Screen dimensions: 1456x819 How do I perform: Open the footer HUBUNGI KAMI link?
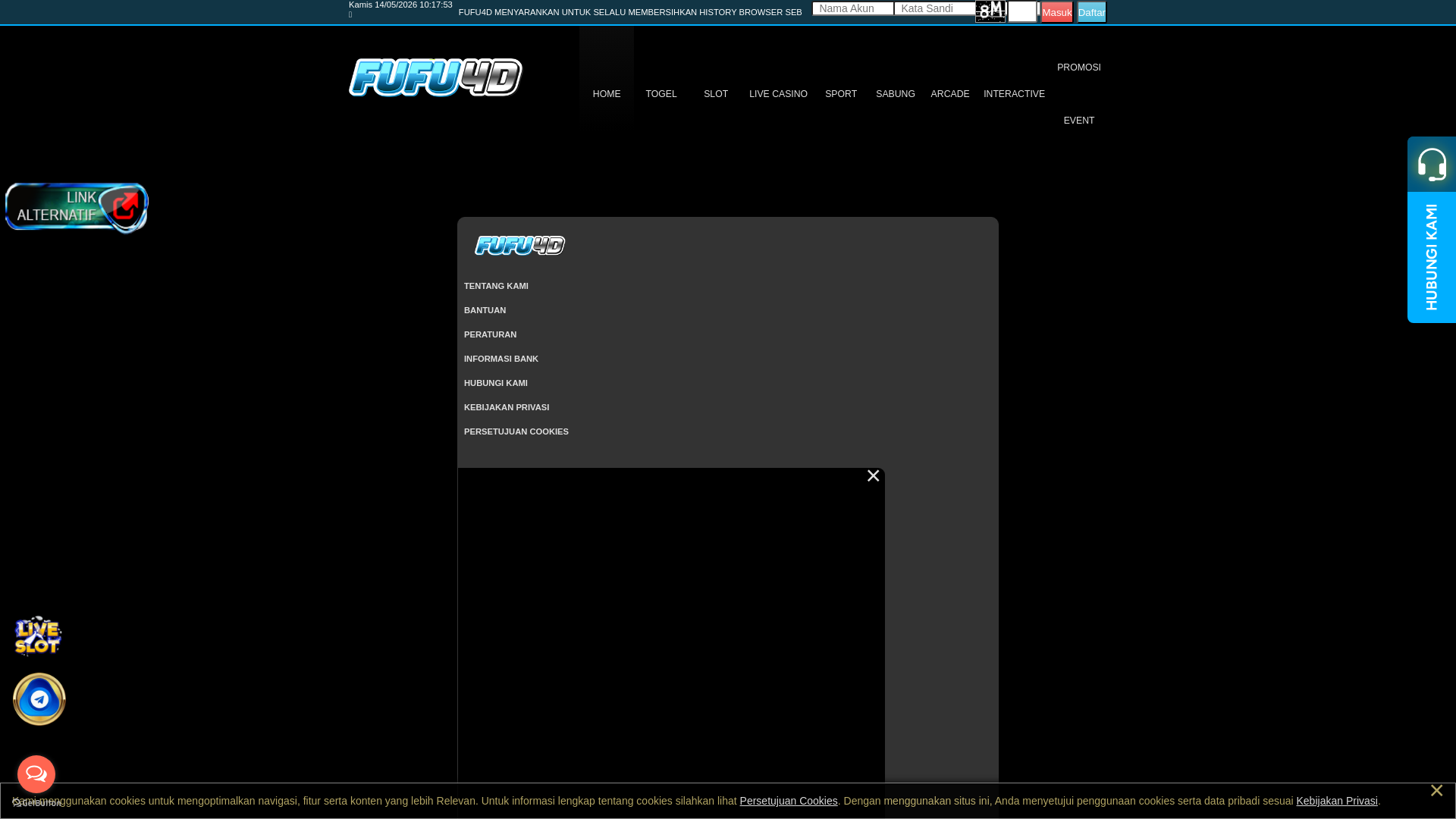[496, 383]
